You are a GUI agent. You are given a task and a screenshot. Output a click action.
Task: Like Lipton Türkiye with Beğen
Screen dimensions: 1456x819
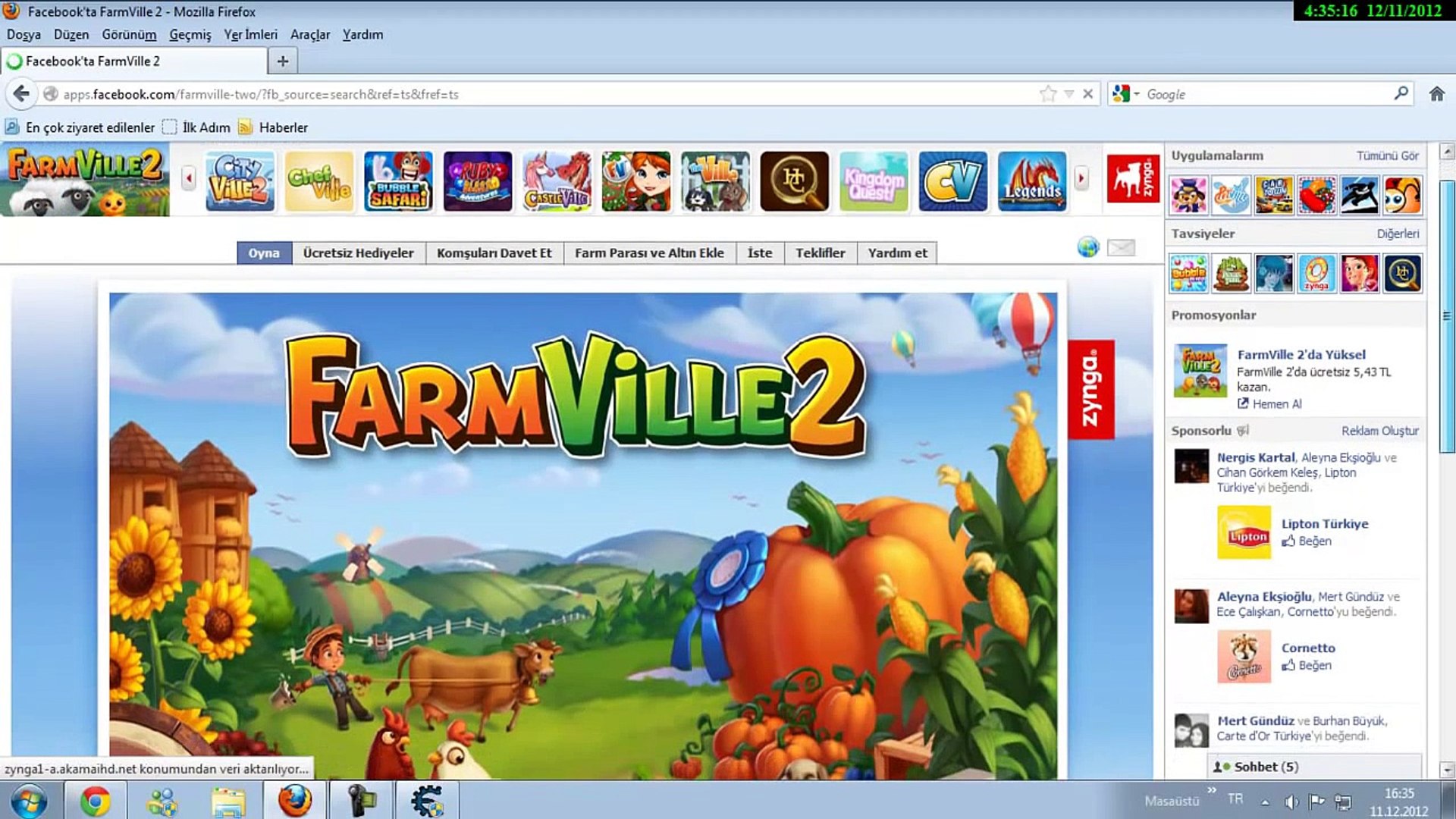pos(1307,541)
